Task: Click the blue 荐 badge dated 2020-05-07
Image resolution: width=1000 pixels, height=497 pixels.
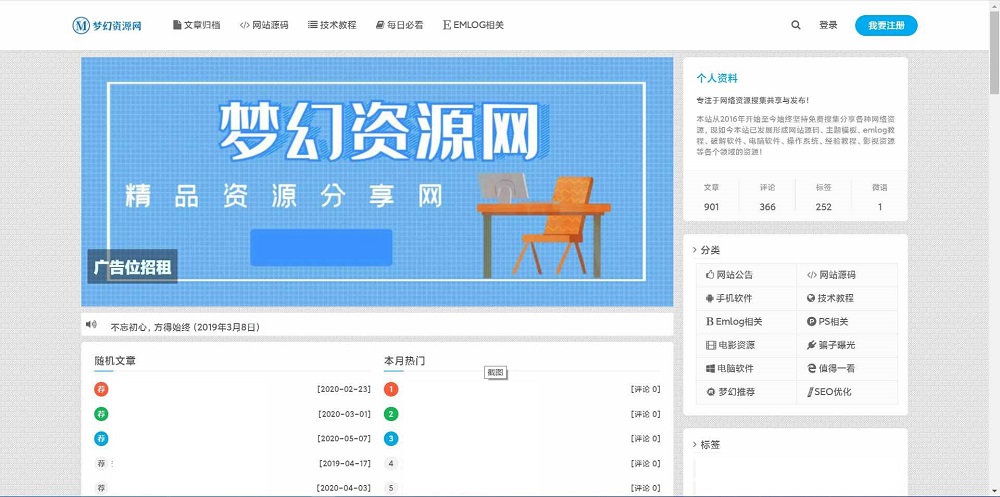Action: (x=101, y=439)
